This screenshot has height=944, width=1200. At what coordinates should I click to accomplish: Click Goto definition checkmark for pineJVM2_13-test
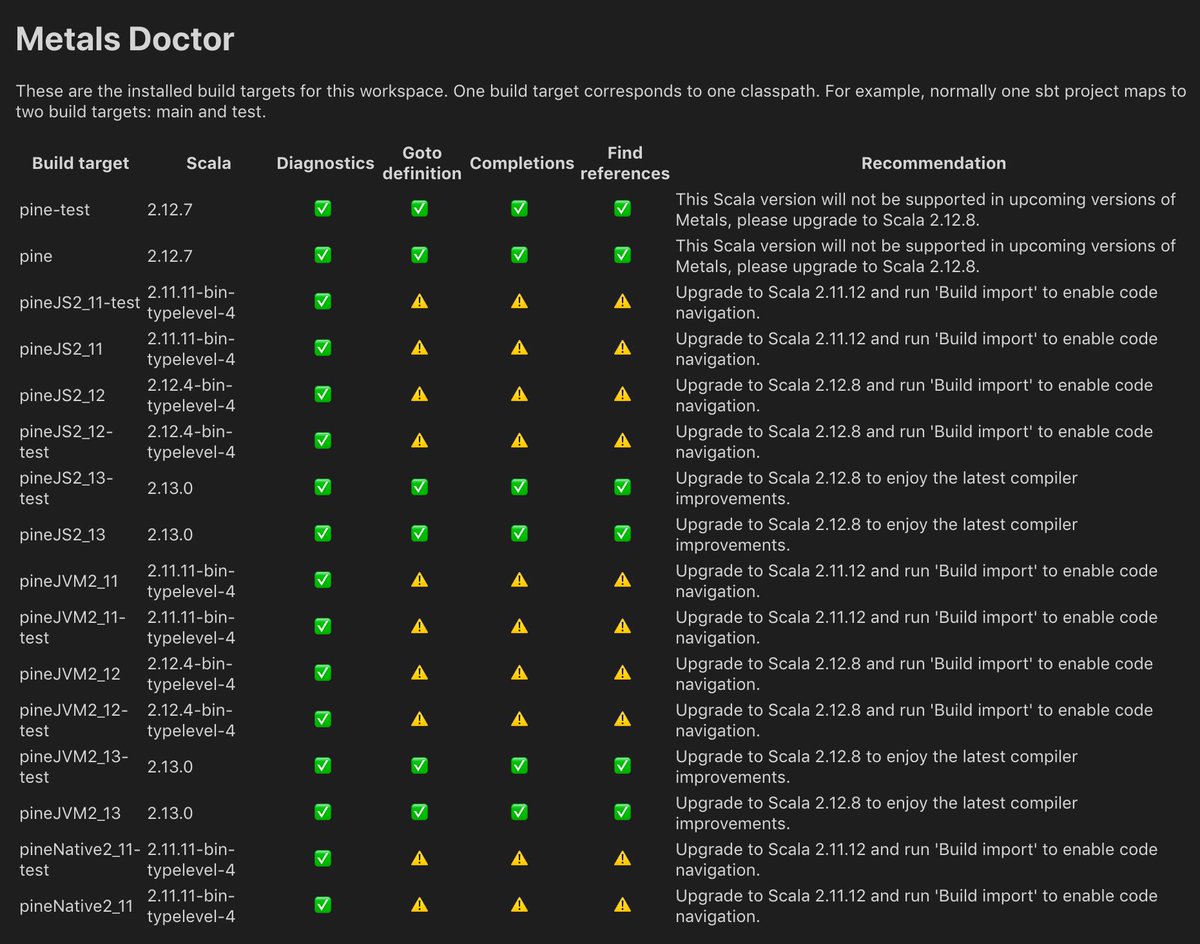click(x=420, y=766)
